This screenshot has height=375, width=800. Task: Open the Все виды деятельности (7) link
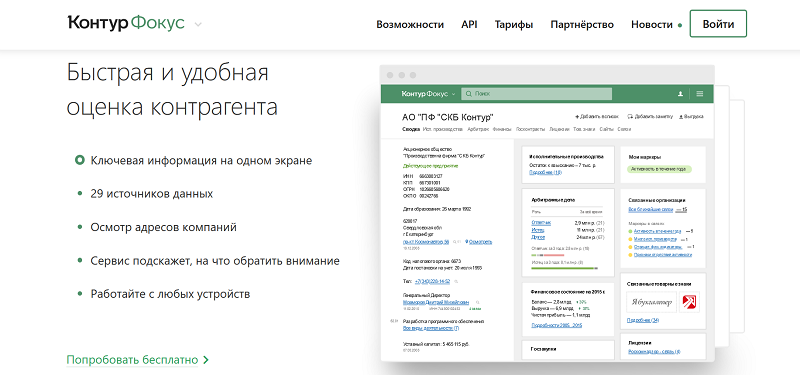point(431,328)
